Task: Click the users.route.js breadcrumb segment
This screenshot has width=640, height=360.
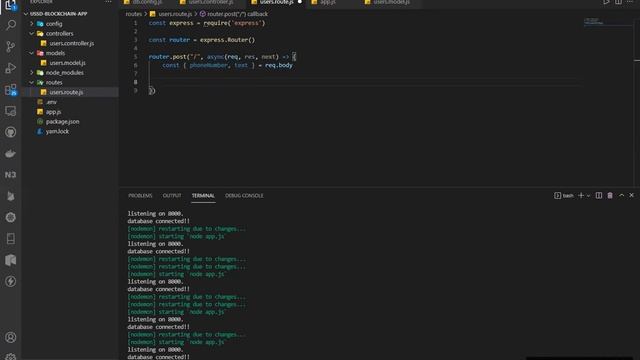Action: [x=175, y=14]
